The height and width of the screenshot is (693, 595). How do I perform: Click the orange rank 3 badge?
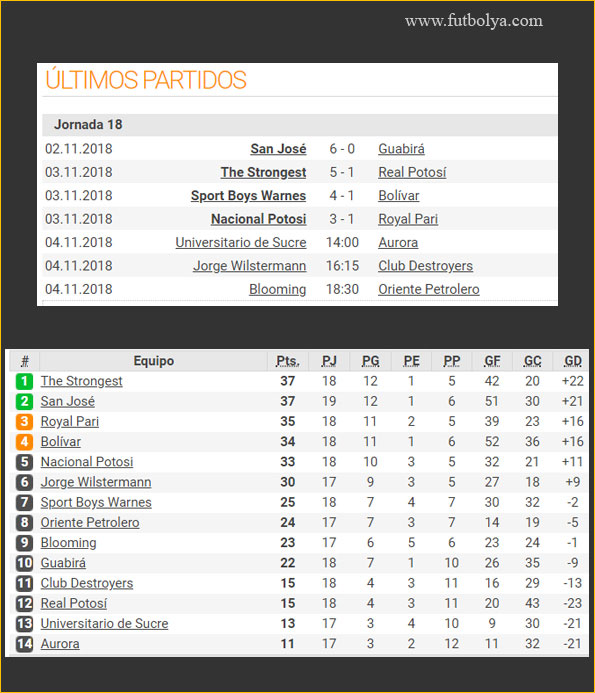[24, 422]
